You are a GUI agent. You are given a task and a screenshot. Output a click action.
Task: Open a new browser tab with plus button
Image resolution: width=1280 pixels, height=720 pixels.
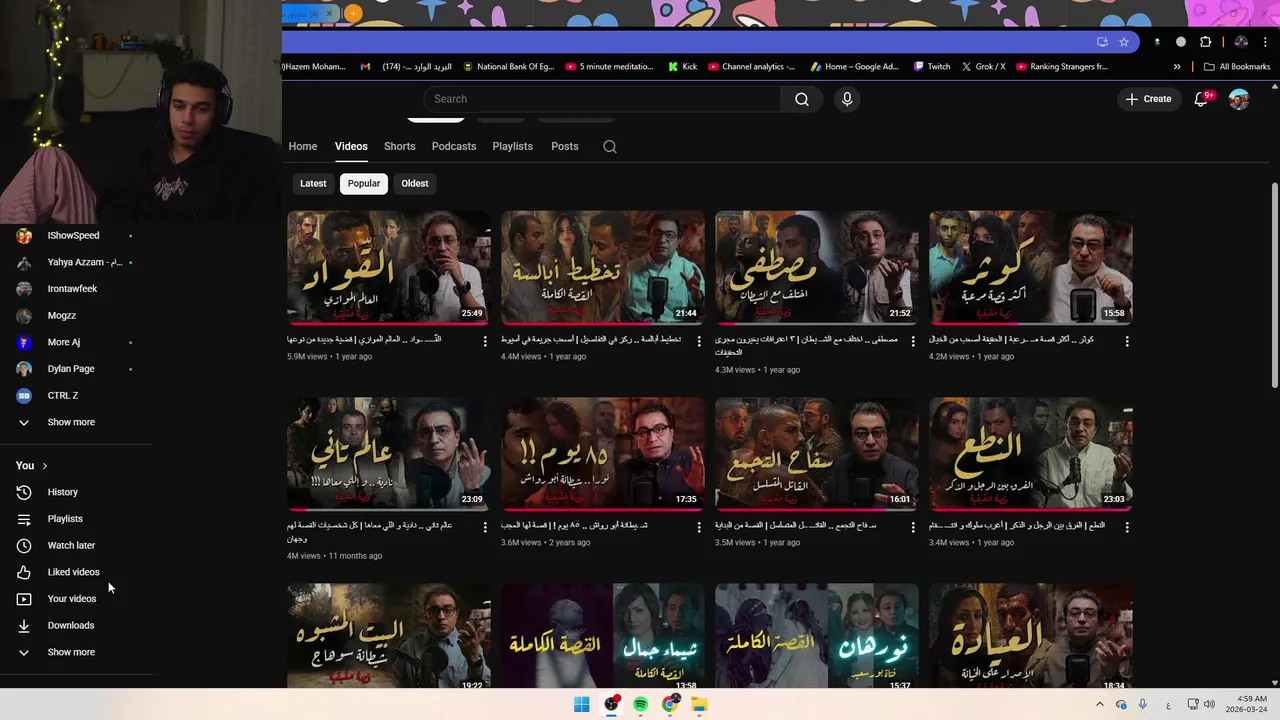tap(353, 13)
